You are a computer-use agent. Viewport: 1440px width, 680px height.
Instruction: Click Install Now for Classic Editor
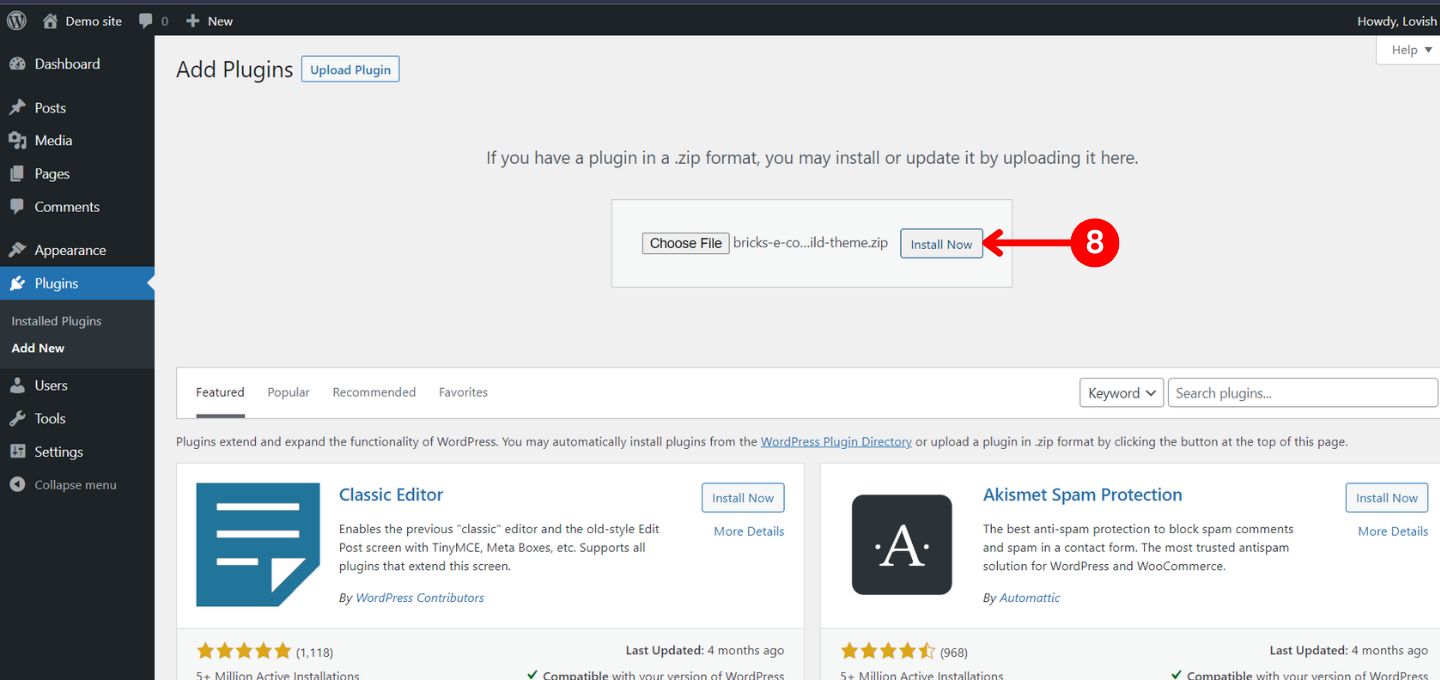pyautogui.click(x=743, y=498)
